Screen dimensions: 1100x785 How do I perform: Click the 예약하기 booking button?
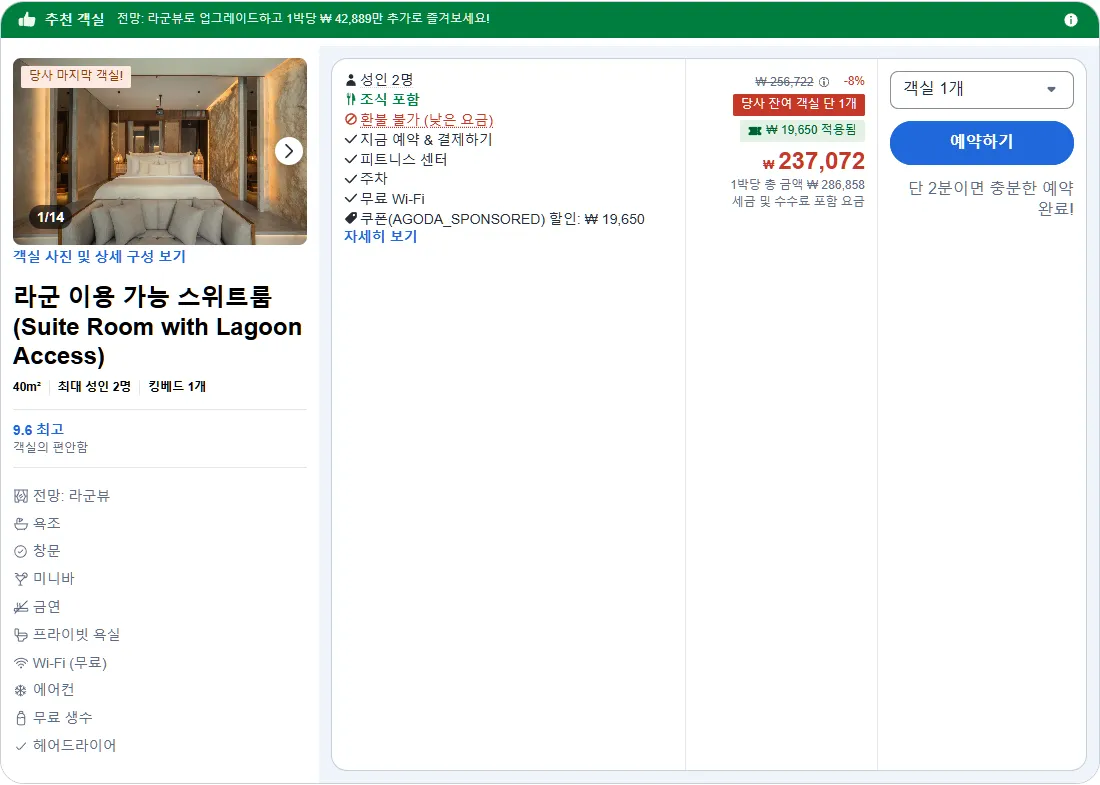pyautogui.click(x=981, y=142)
